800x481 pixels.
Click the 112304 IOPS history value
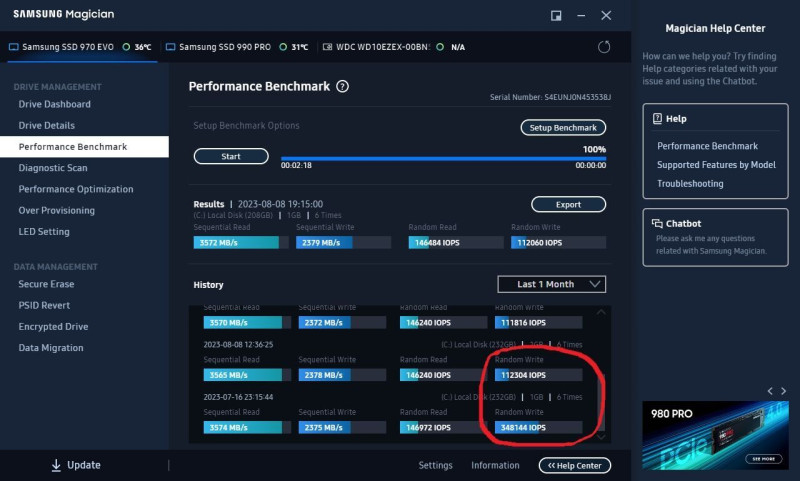click(x=538, y=375)
